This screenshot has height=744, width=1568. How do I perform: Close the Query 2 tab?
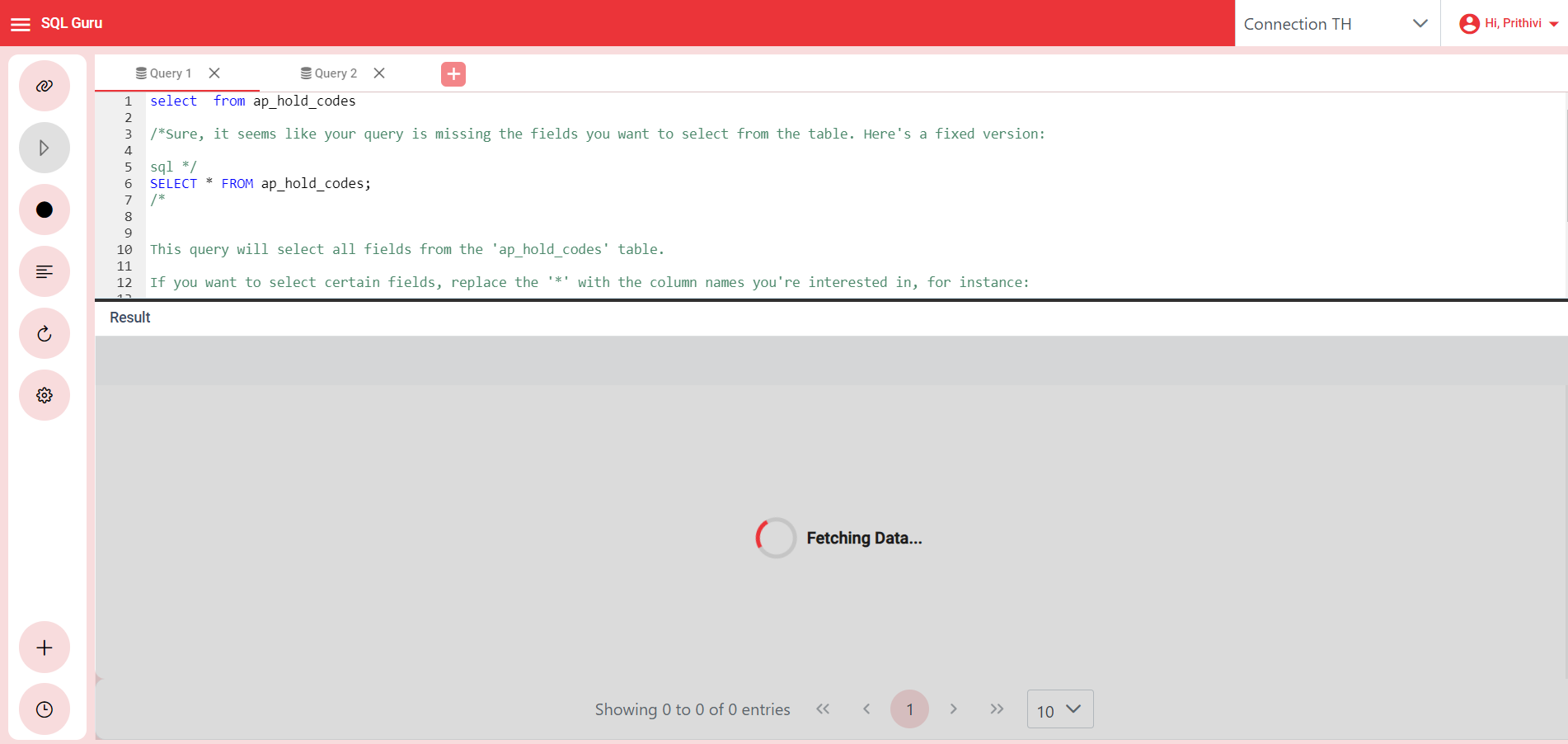click(x=379, y=73)
